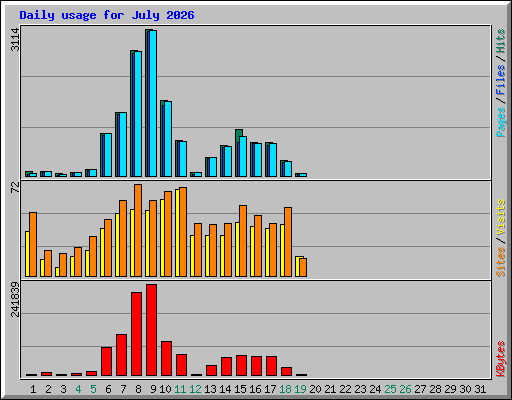Select day 8 on the date axis
The image size is (512, 400).
click(x=138, y=389)
